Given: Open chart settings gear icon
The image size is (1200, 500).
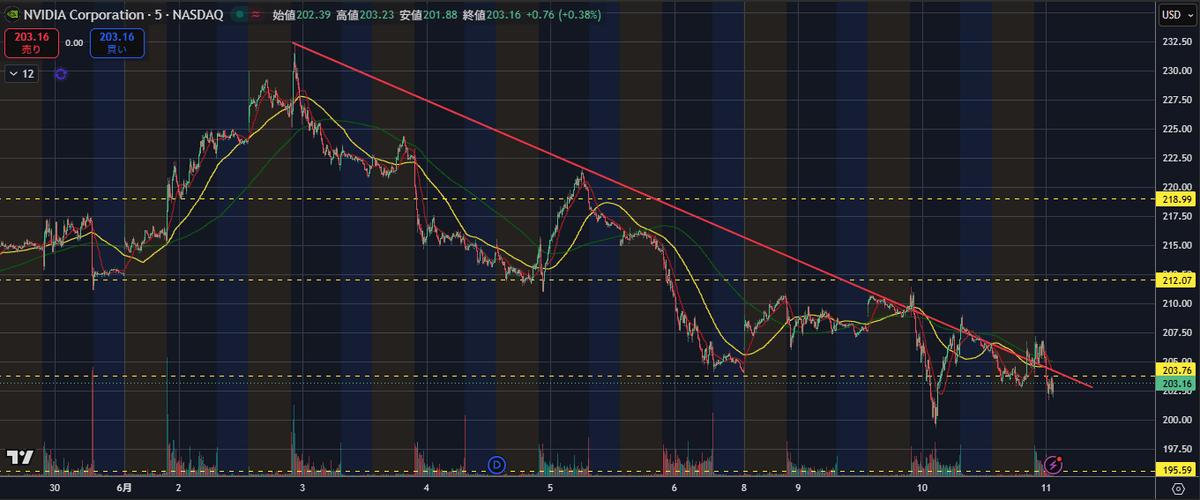Looking at the screenshot, I should [x=1176, y=487].
